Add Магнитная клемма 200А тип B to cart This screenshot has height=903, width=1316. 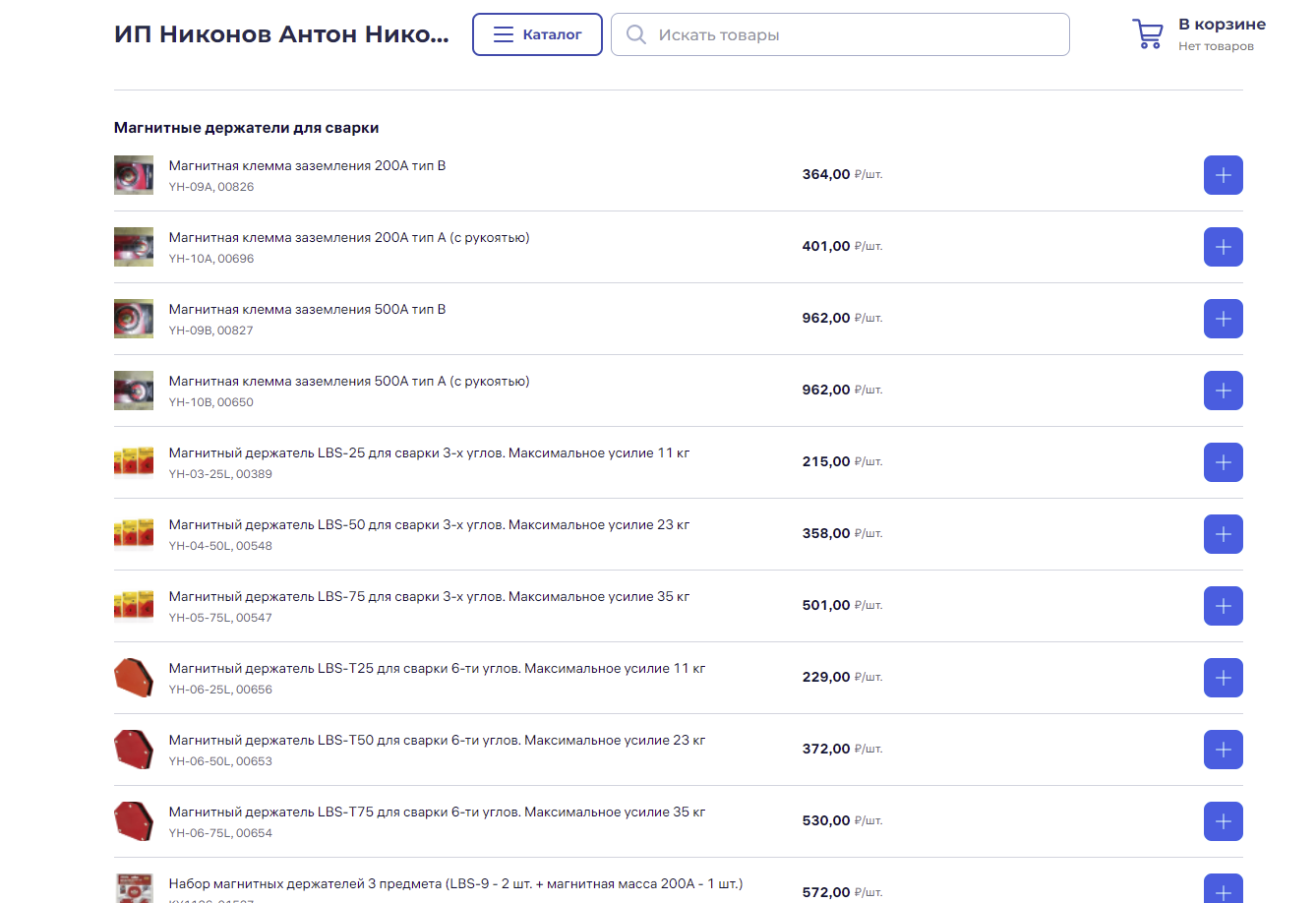pos(1223,175)
